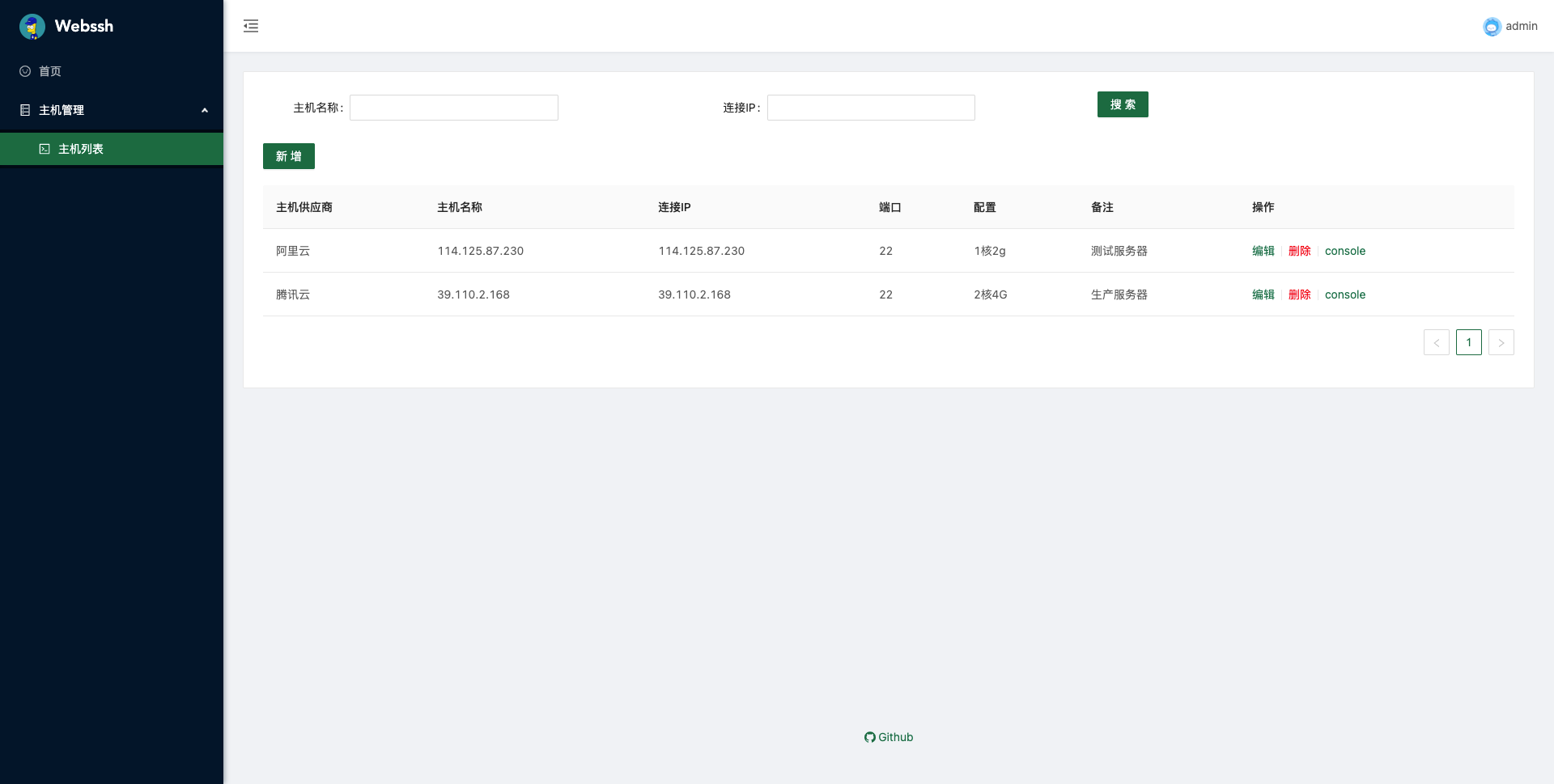Viewport: 1554px width, 784px height.
Task: Open Github via the Github octocat icon
Action: tap(868, 737)
